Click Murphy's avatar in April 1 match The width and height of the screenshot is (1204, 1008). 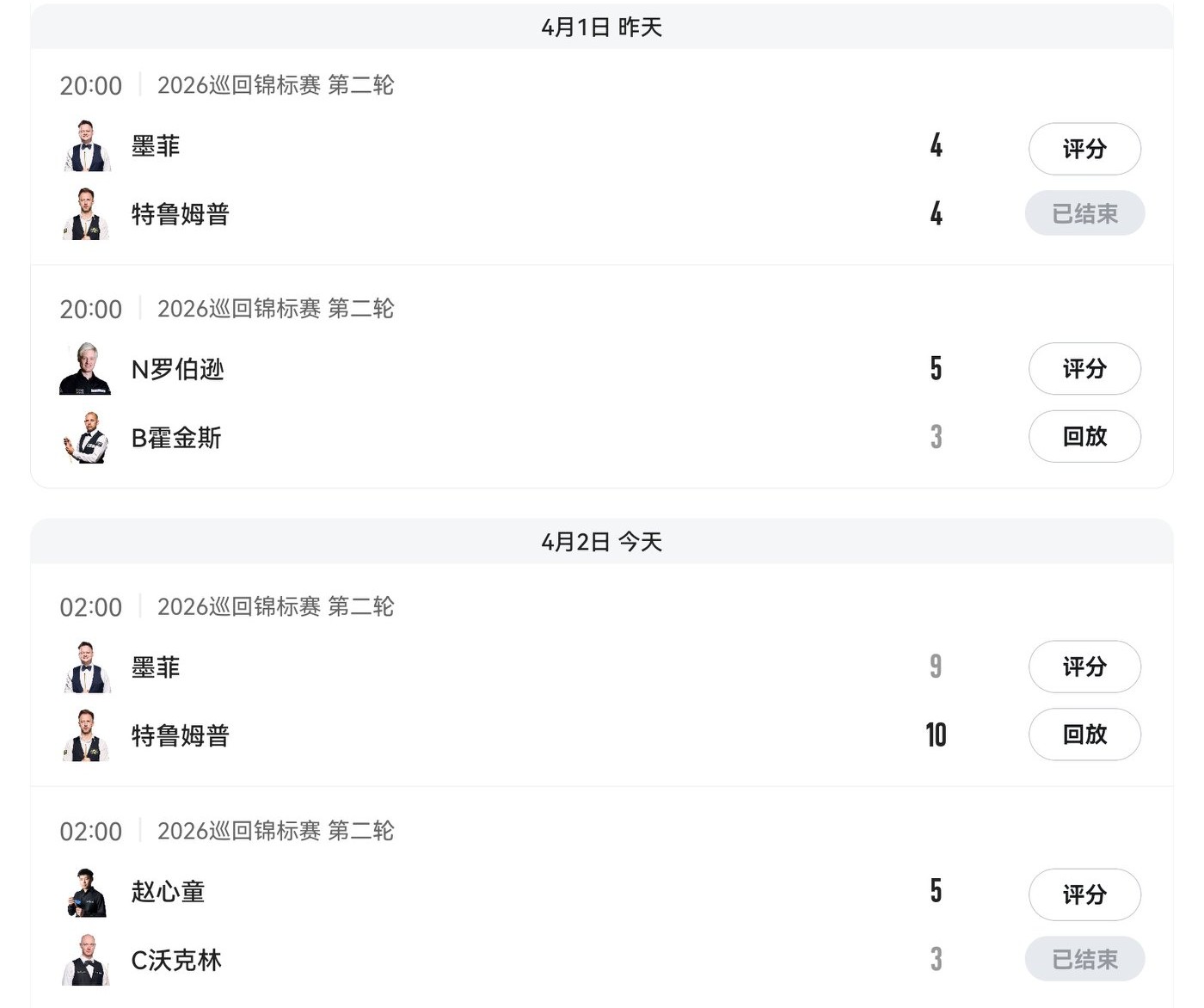(87, 146)
